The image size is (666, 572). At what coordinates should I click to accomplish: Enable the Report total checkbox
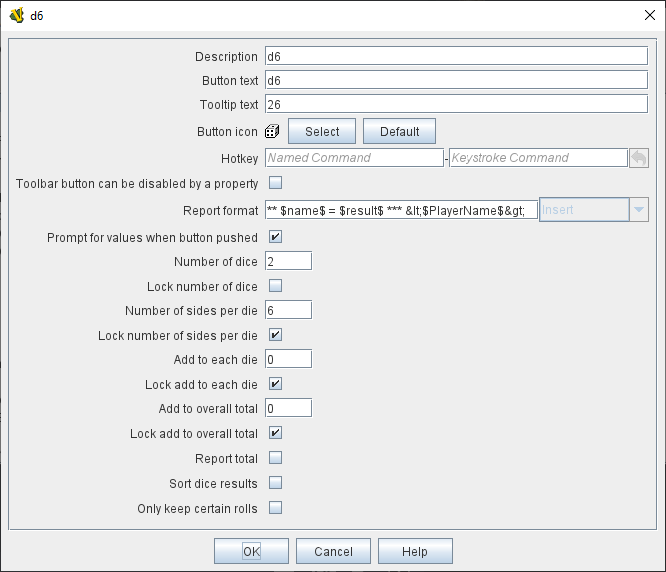tap(275, 458)
